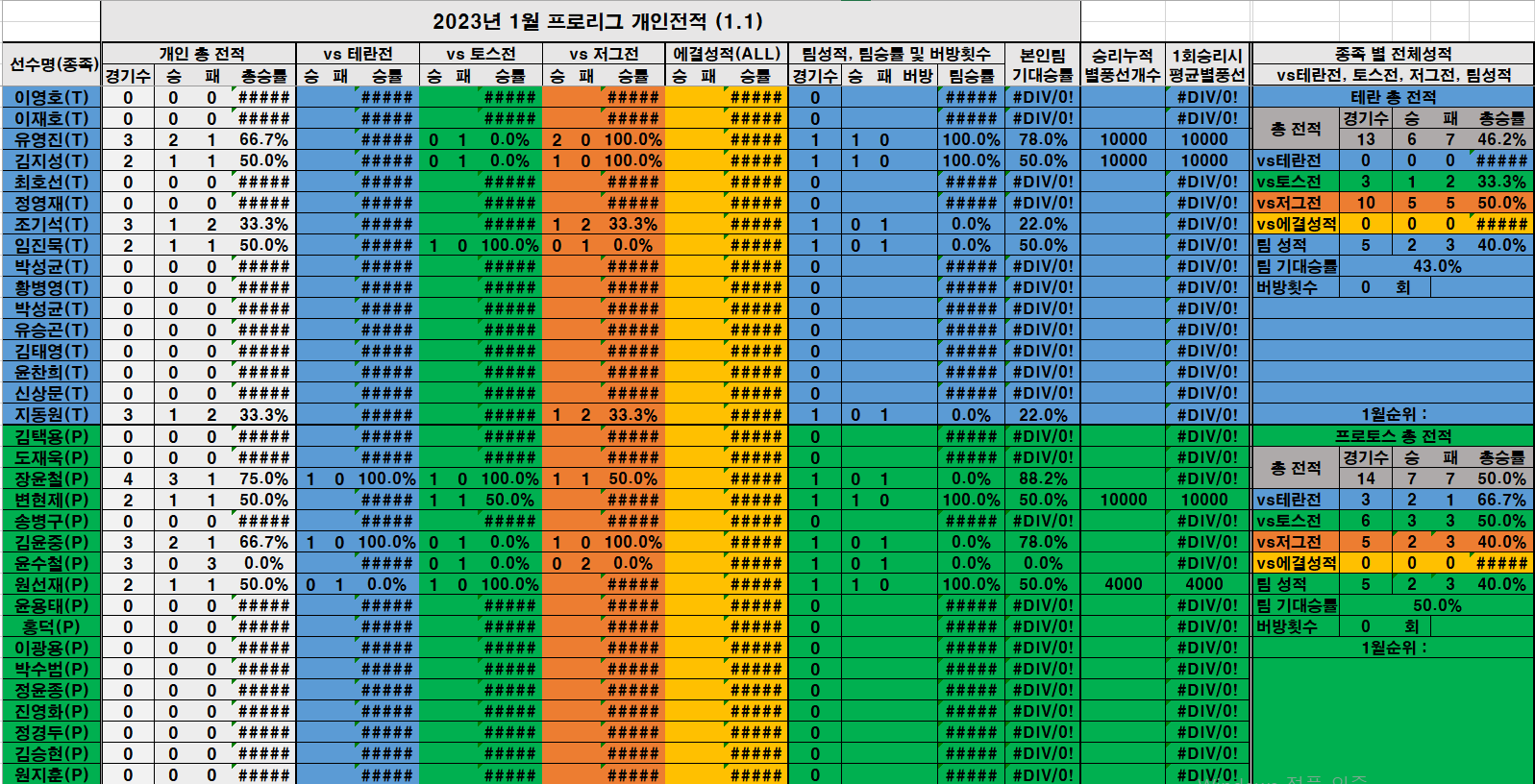Select player cell 황병영(T)
Screen dimensions: 1535x784
point(52,287)
